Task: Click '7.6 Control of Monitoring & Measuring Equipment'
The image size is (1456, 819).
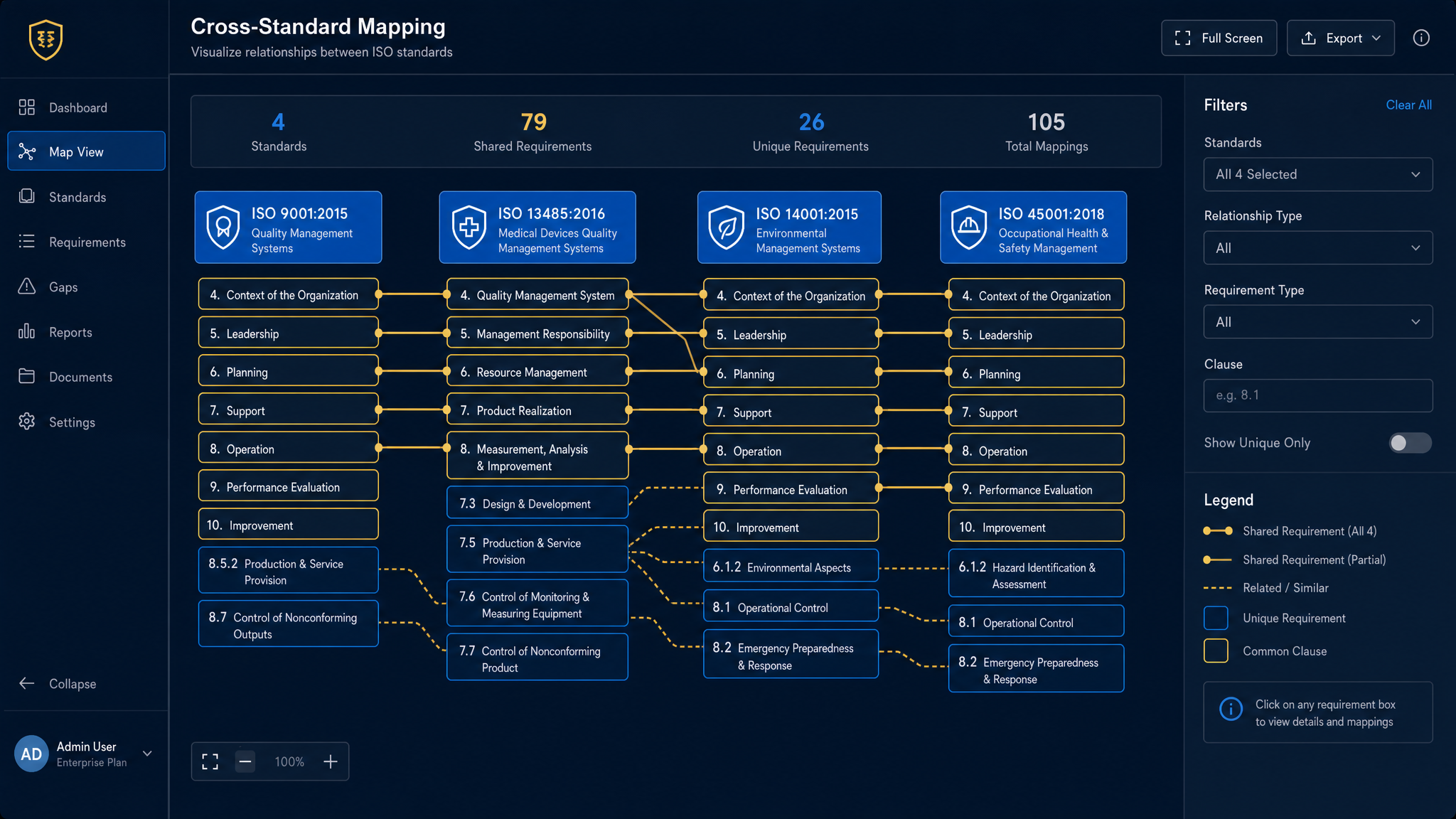Action: pos(537,603)
